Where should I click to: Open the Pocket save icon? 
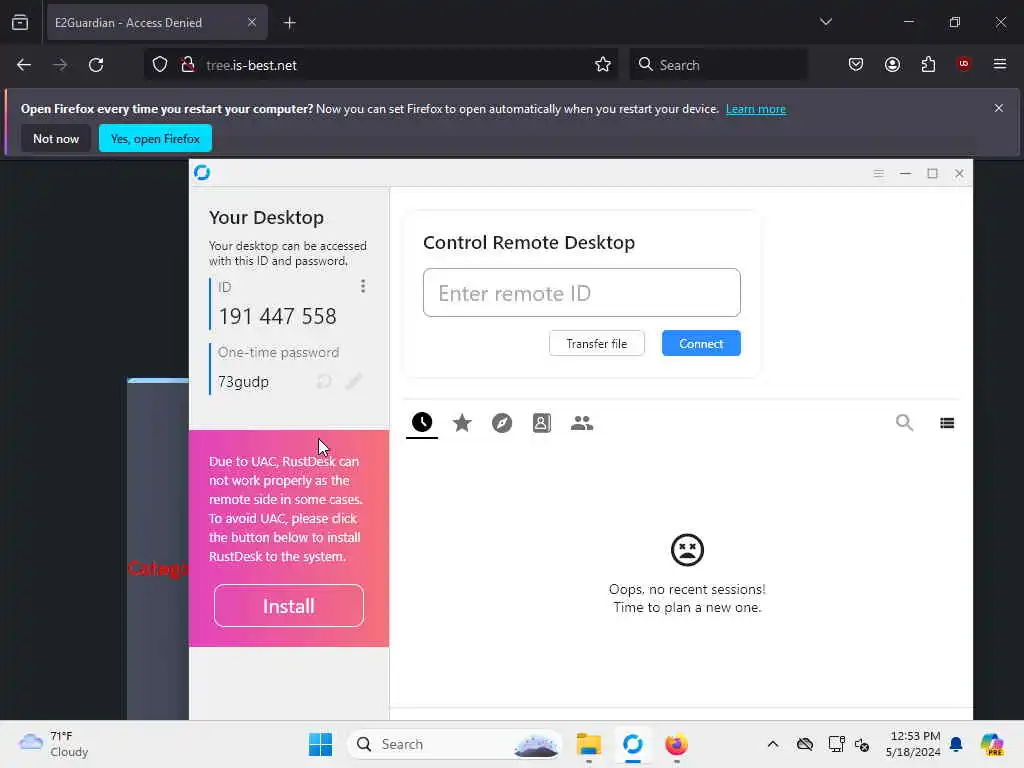pos(856,65)
